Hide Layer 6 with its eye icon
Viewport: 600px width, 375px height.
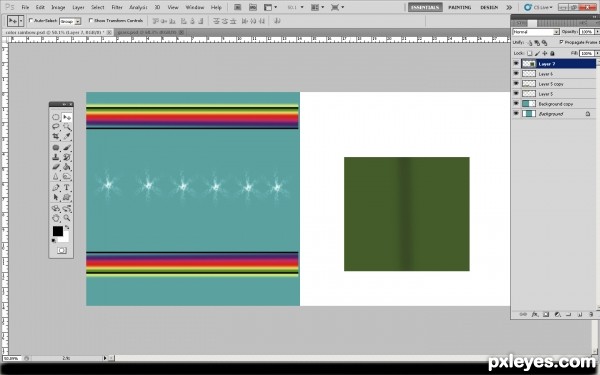(x=516, y=73)
